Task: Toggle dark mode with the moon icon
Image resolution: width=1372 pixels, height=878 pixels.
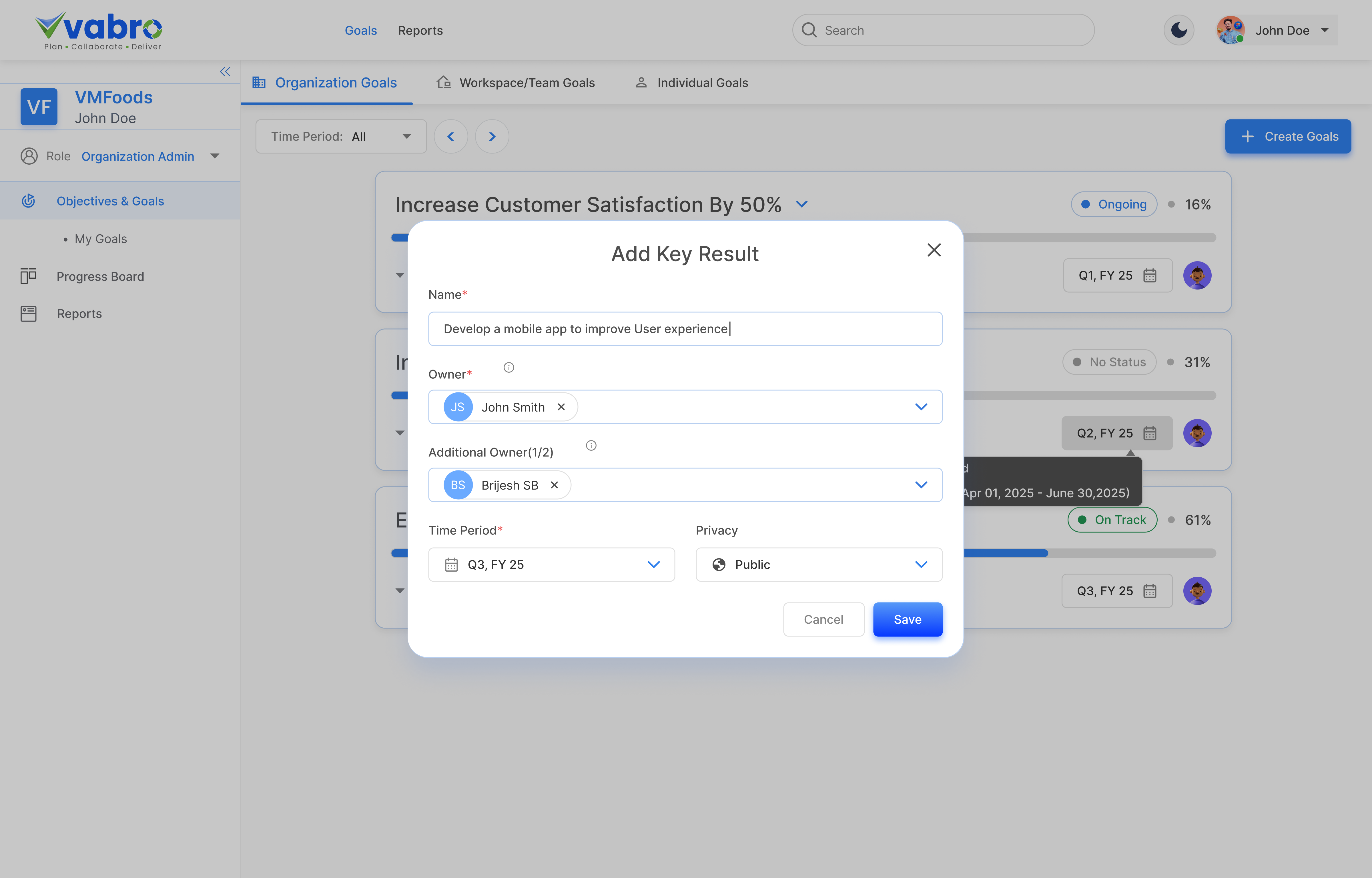Action: tap(1179, 30)
